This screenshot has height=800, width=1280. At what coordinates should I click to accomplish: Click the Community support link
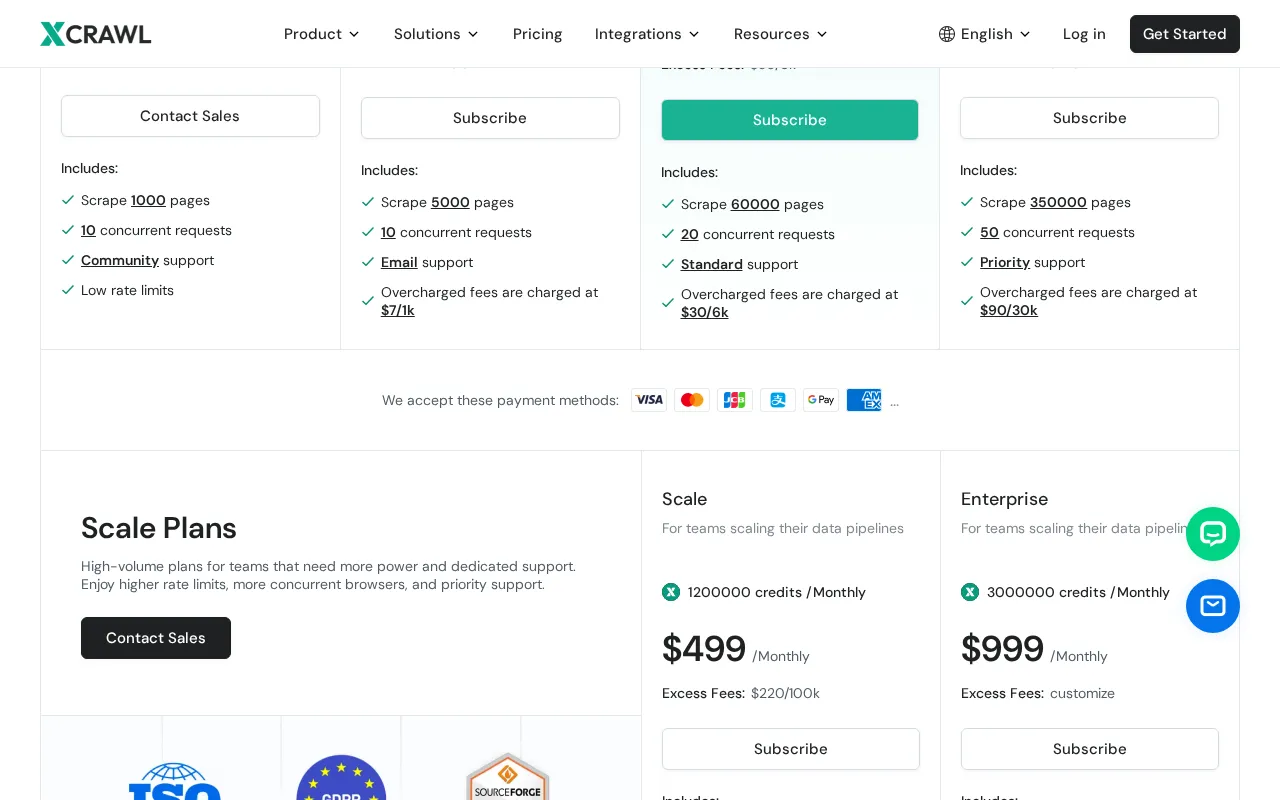[120, 260]
